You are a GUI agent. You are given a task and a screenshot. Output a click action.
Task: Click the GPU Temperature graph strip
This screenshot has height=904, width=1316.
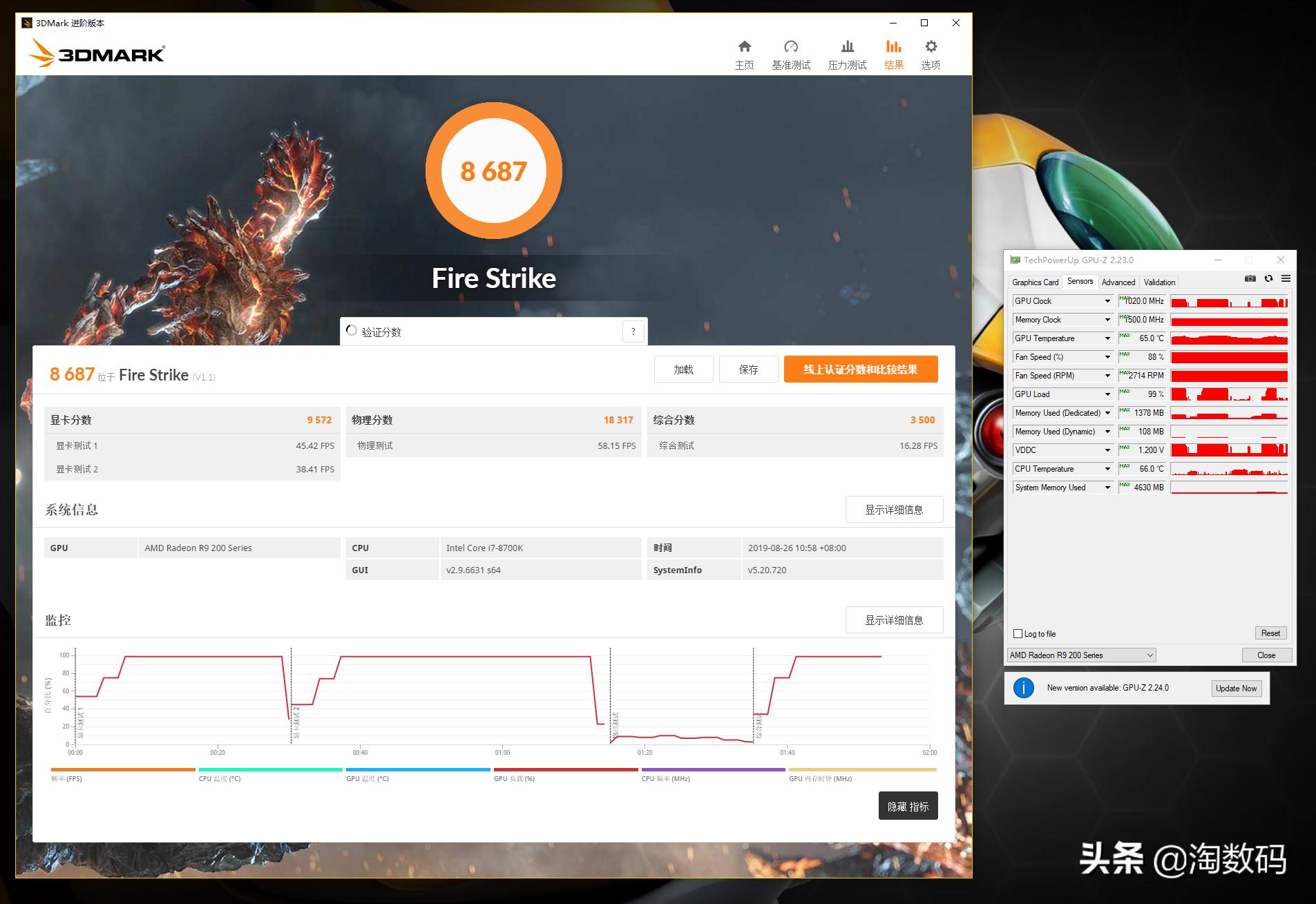(x=1230, y=338)
